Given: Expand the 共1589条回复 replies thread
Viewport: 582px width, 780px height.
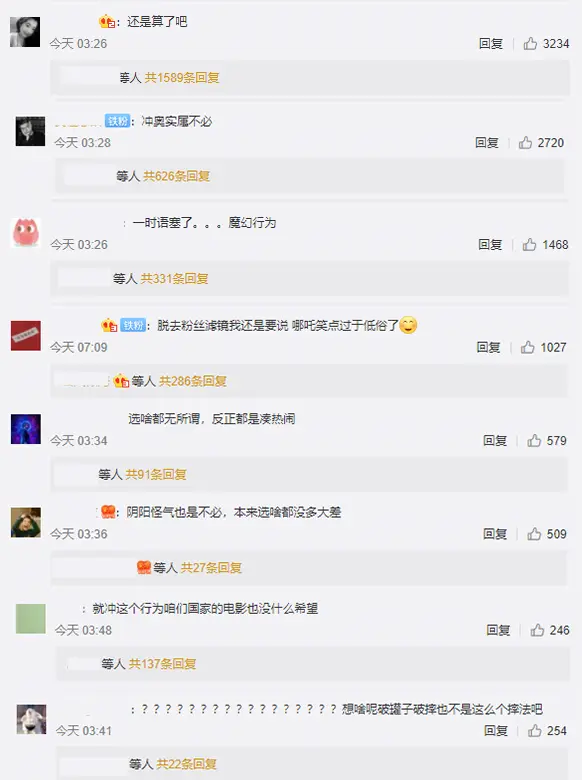Looking at the screenshot, I should pyautogui.click(x=182, y=78).
